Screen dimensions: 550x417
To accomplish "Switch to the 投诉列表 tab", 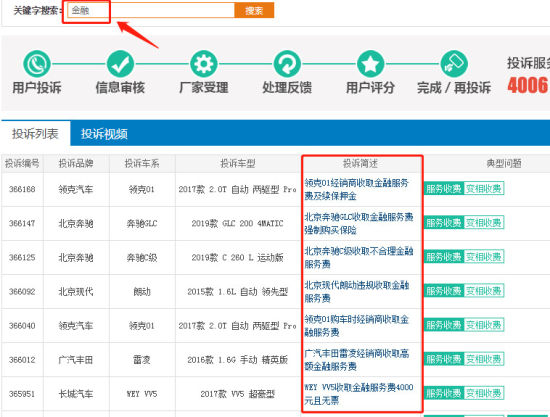I will pyautogui.click(x=35, y=133).
